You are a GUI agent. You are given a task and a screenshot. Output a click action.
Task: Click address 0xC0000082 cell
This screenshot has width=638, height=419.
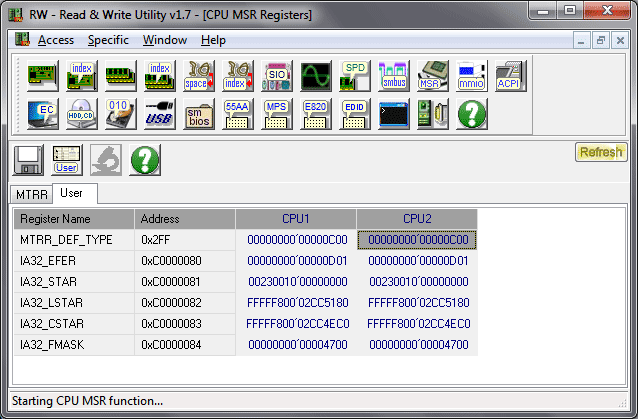click(185, 303)
